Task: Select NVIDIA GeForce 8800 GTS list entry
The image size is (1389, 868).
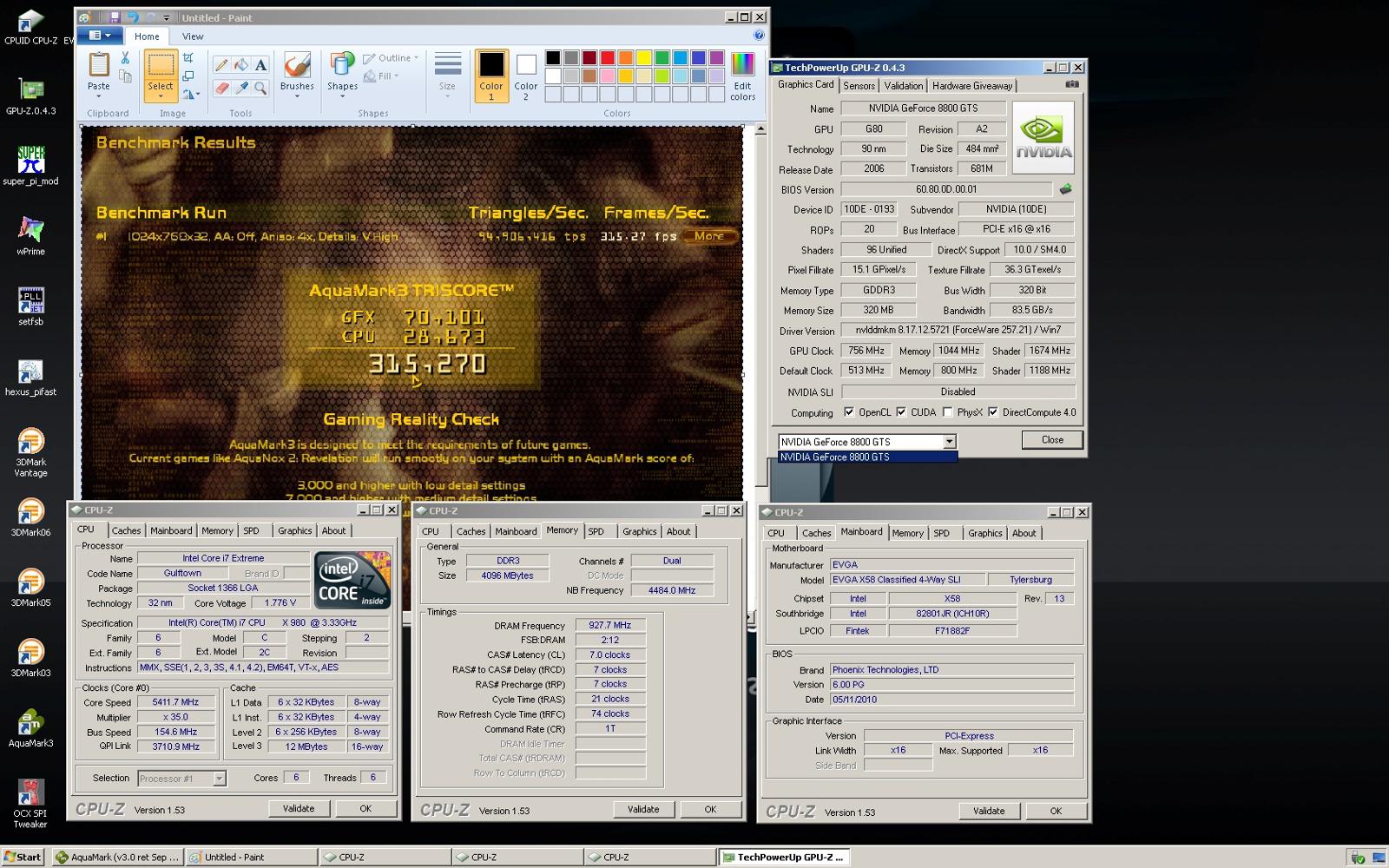Action: pyautogui.click(x=867, y=457)
